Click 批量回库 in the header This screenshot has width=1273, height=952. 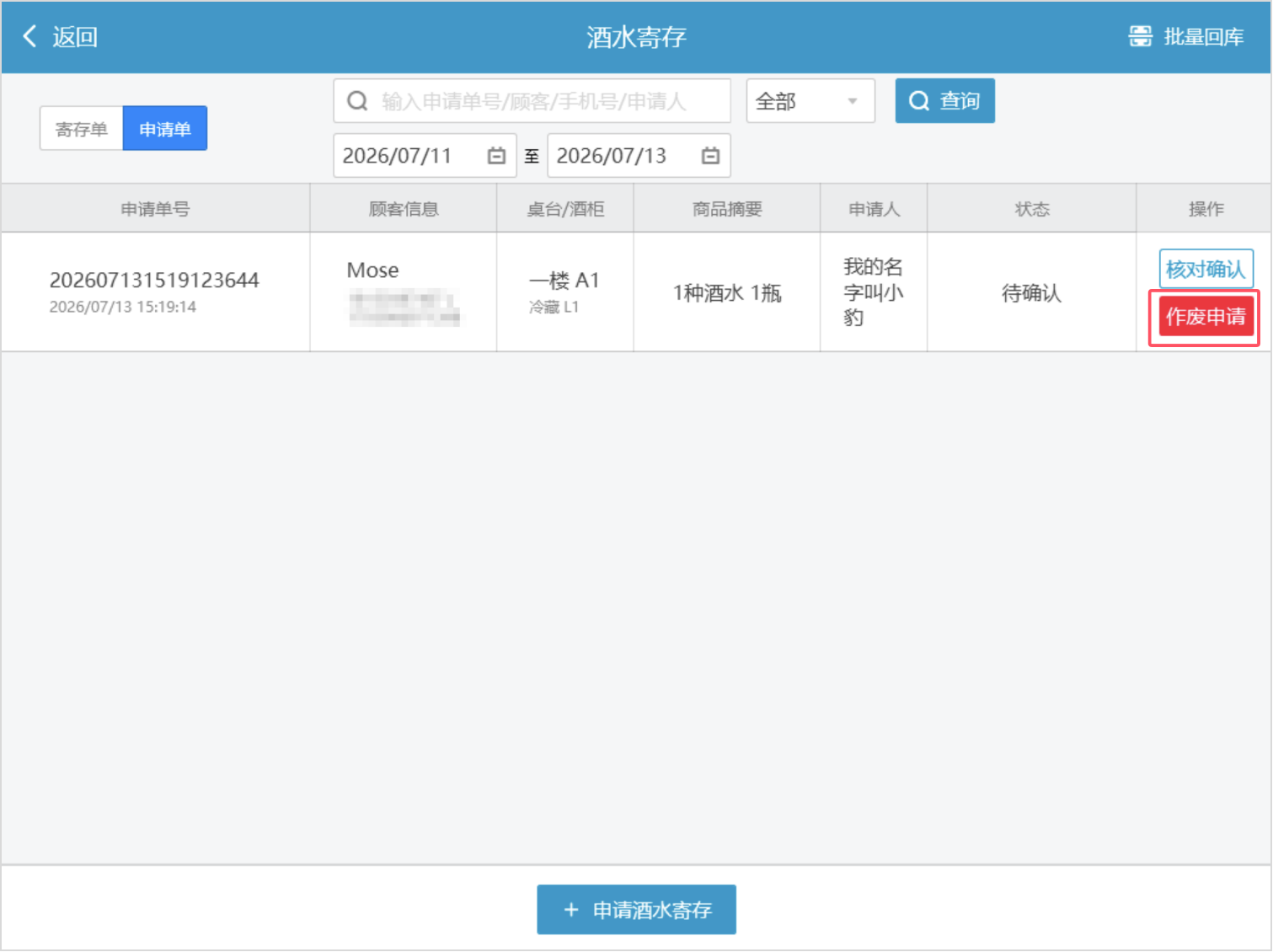pyautogui.click(x=1186, y=36)
